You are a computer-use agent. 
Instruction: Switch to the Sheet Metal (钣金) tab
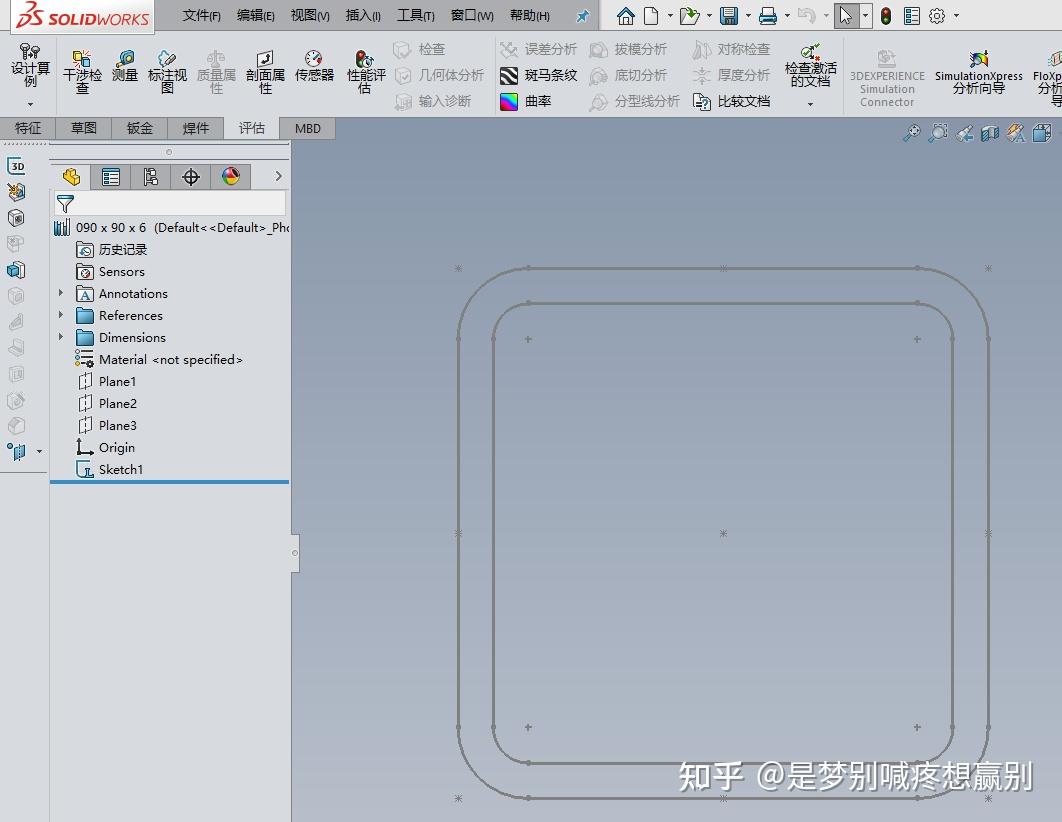[x=140, y=128]
